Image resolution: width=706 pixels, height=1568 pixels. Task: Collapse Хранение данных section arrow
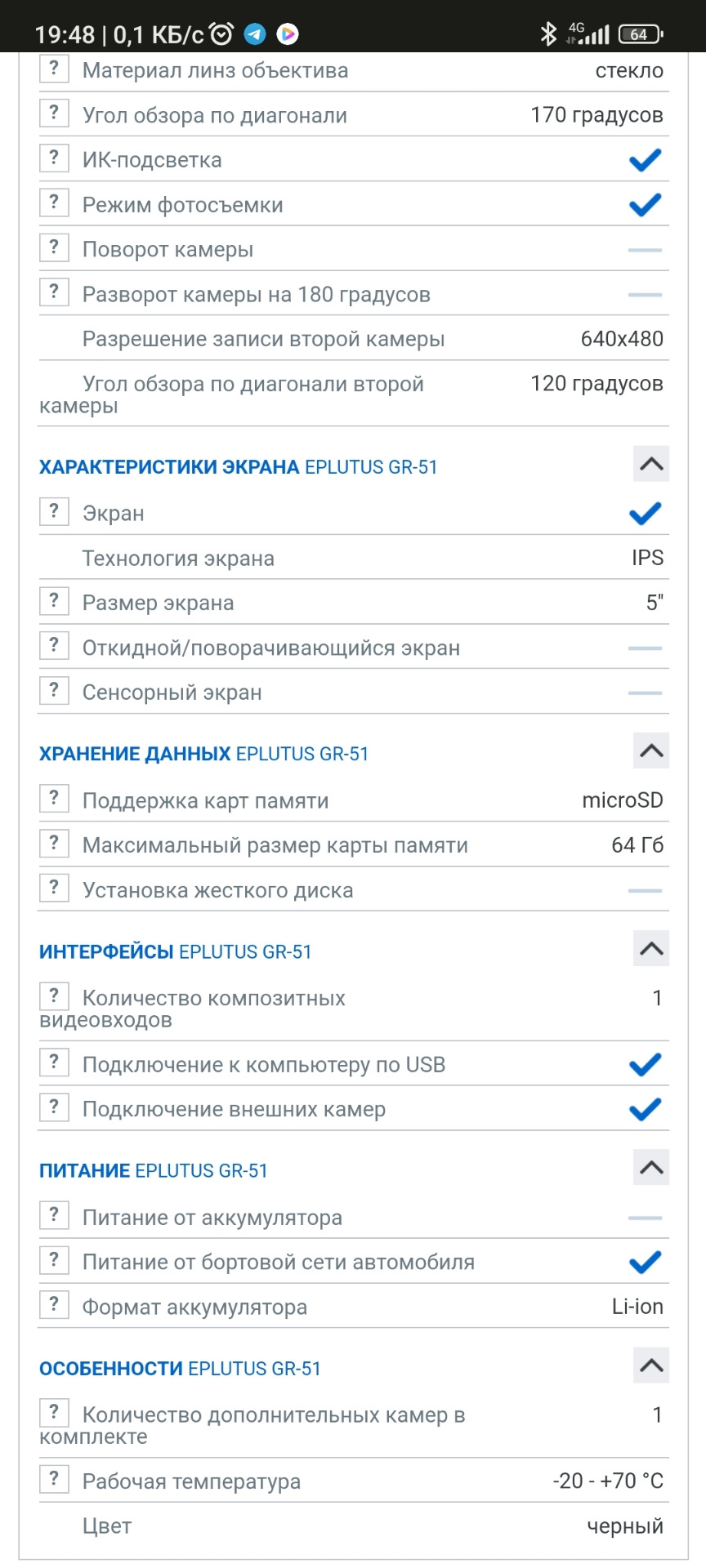pos(651,751)
